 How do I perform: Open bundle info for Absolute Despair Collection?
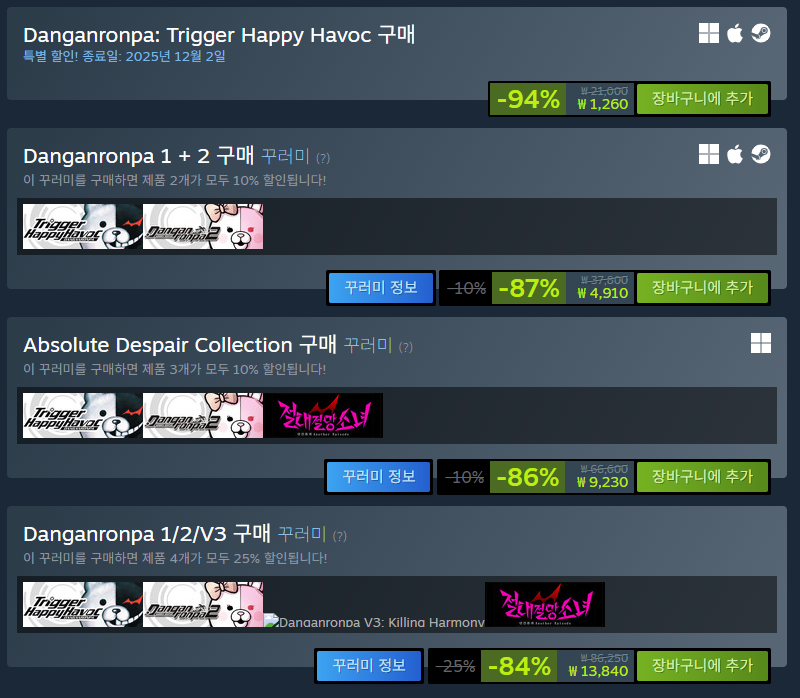(379, 477)
